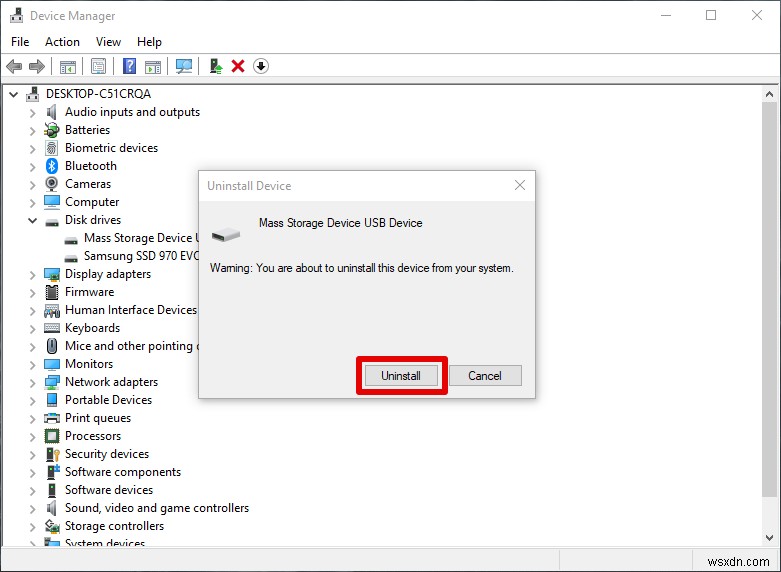This screenshot has width=781, height=572.
Task: Click the Keyboards category icon
Action: point(52,328)
